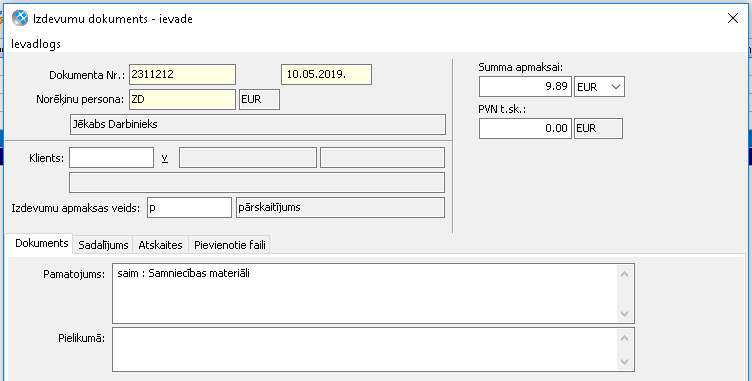Viewport: 752px width, 381px height.
Task: Click second grey field in the Klients row
Action: pos(382,157)
